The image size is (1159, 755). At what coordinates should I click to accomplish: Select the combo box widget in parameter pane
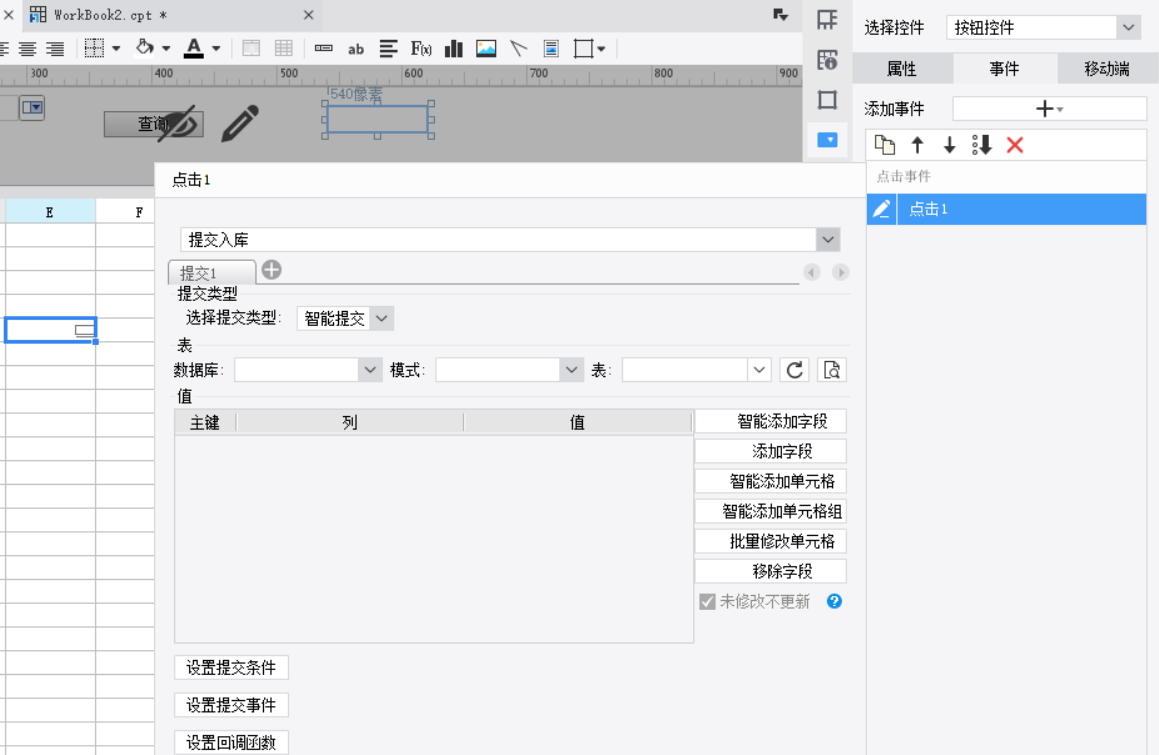pos(32,108)
